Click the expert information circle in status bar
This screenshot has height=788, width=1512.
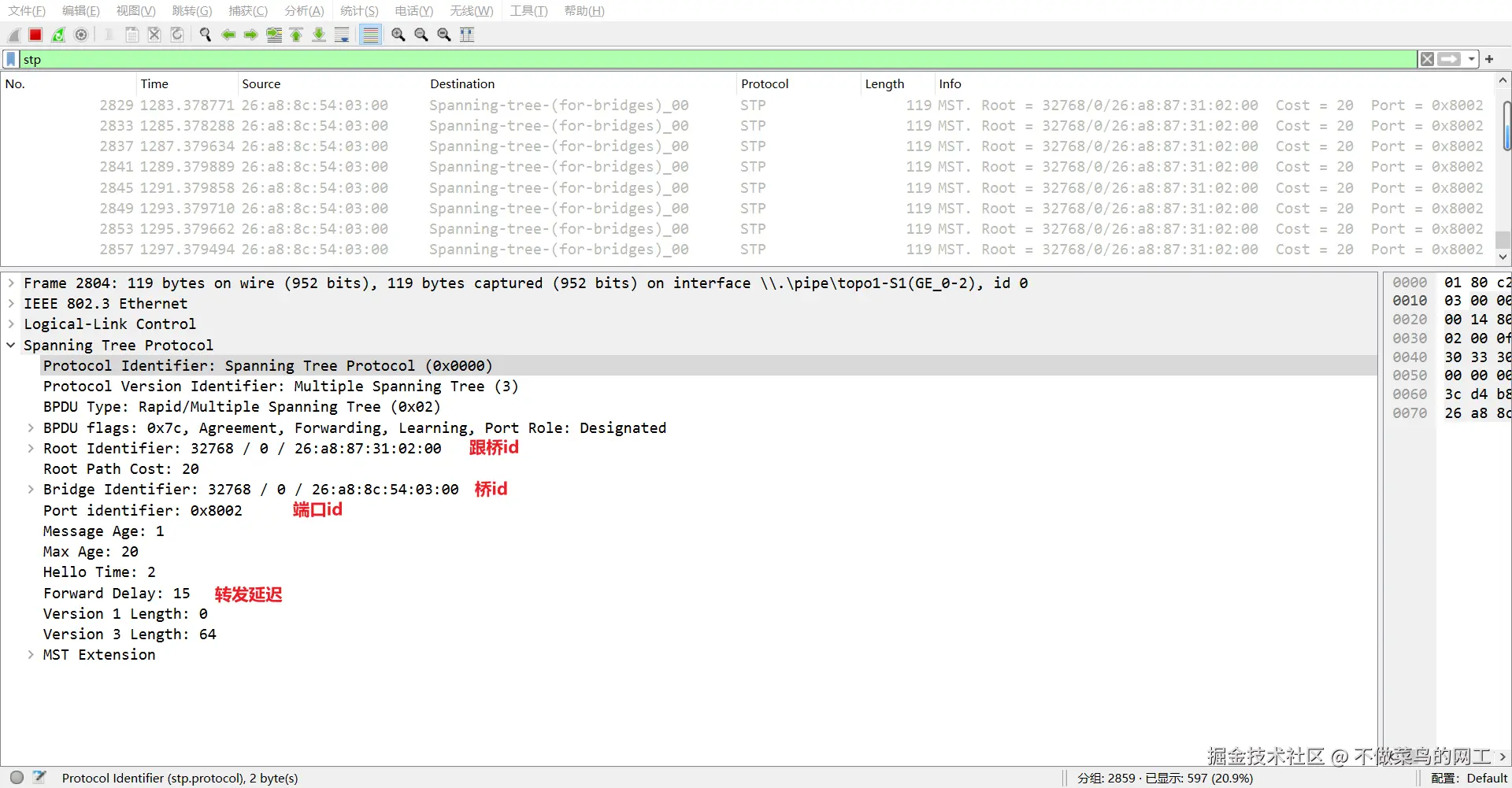pyautogui.click(x=17, y=778)
